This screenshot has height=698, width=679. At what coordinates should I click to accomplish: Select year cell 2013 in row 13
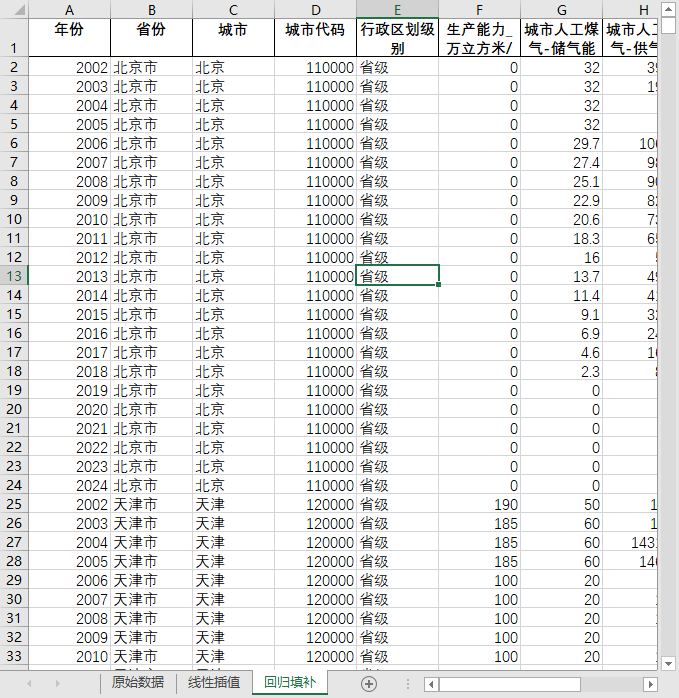click(69, 276)
